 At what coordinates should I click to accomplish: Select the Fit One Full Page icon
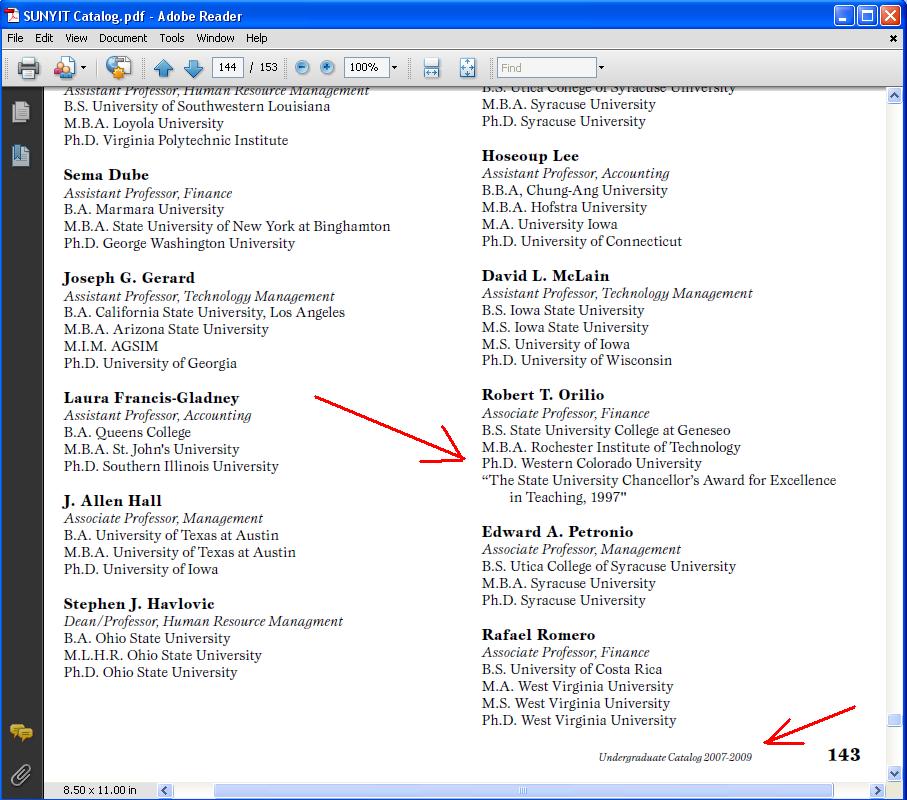click(467, 68)
